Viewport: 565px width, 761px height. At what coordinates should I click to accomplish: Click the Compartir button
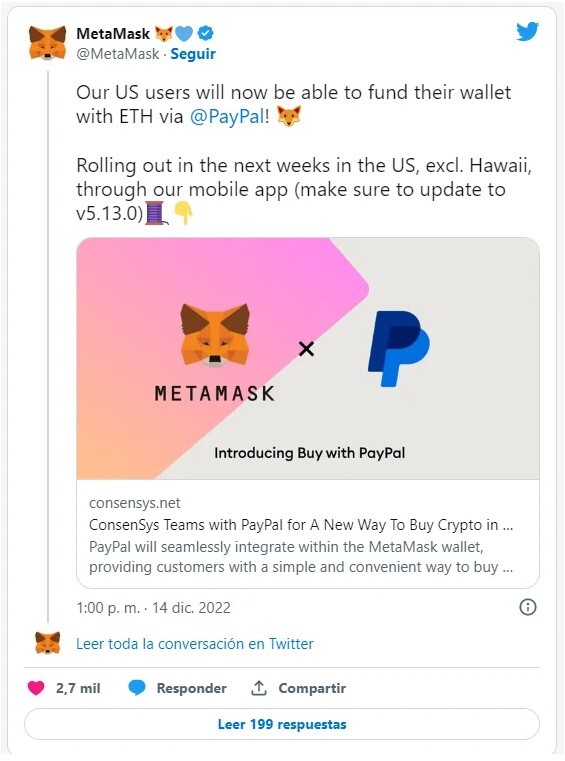312,688
